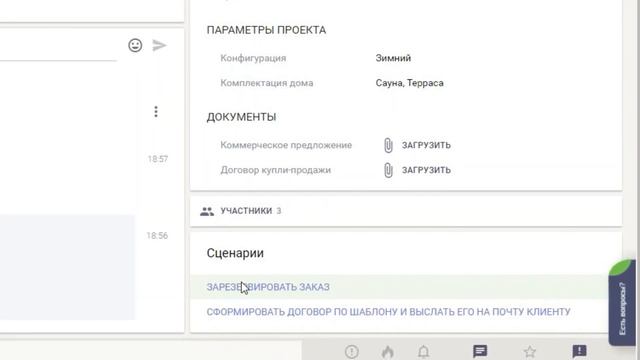Open the Есть вопросы? help widget
Screen dimensions: 640x360
(x=622, y=302)
